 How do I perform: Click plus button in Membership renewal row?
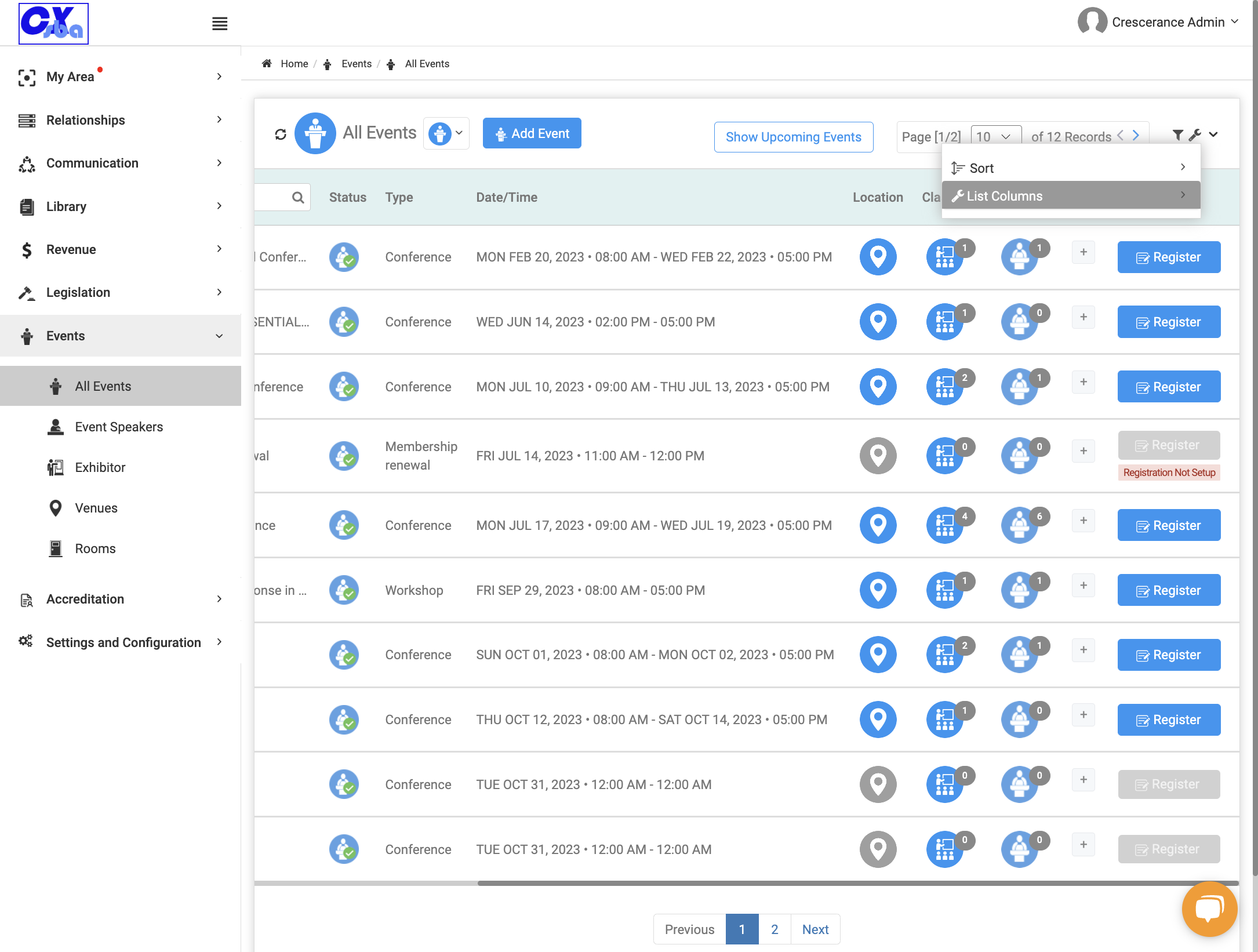(1084, 451)
